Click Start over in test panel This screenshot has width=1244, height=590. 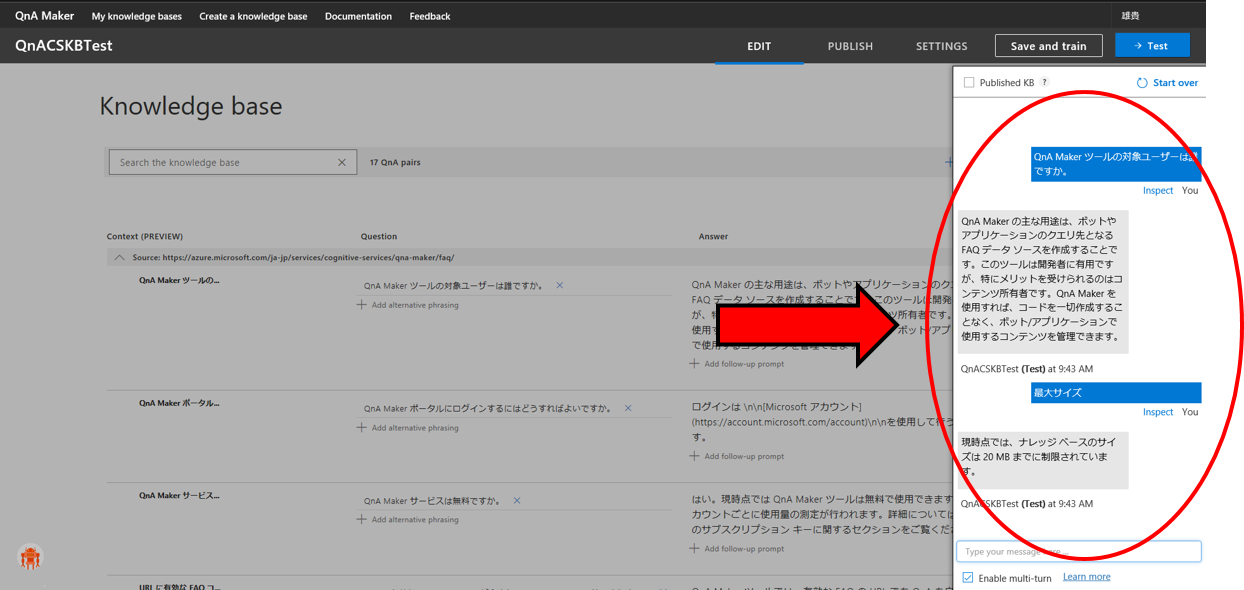point(1175,83)
